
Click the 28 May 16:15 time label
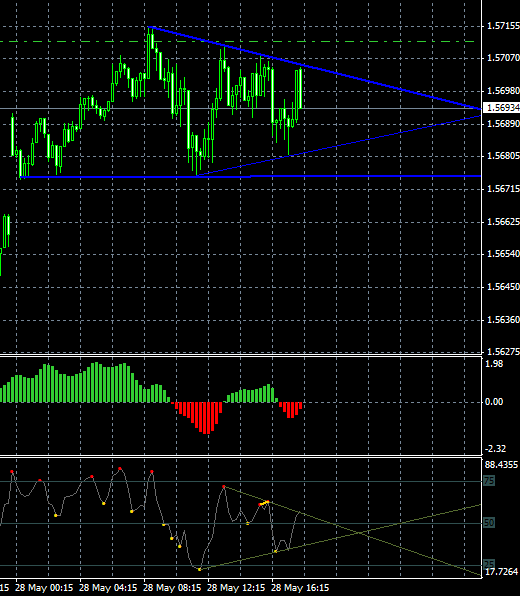(300, 588)
